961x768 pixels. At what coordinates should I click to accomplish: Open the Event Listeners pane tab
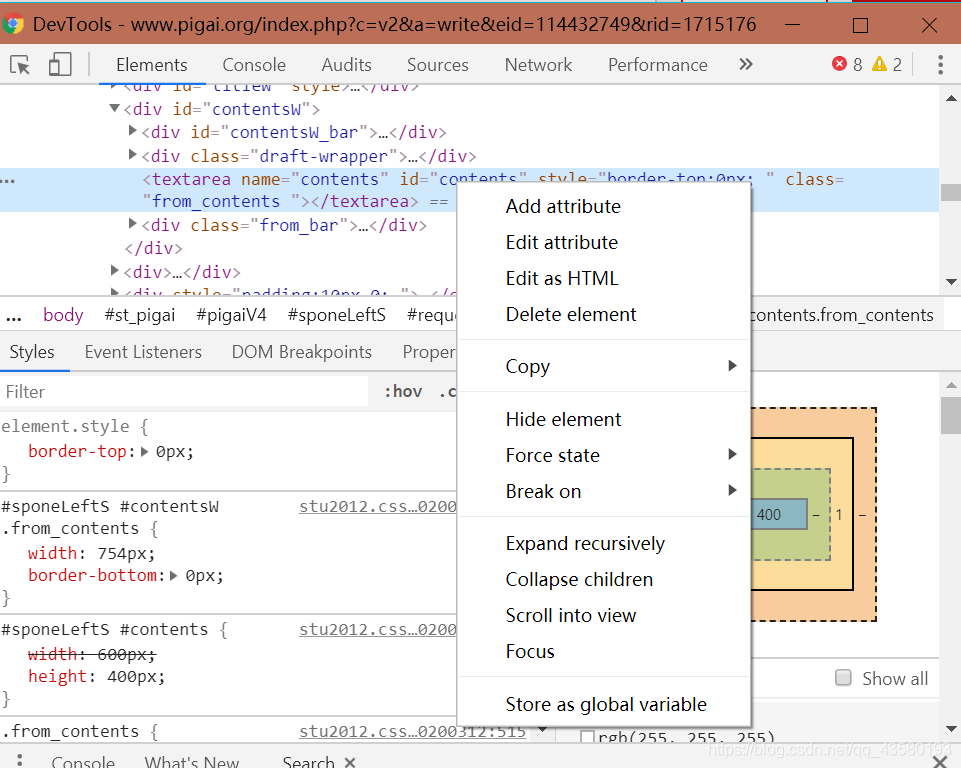tap(143, 352)
